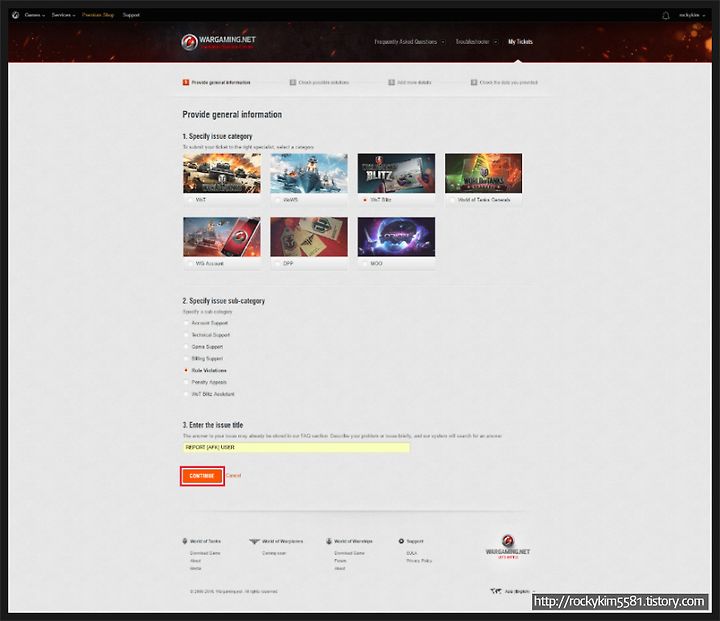Screen dimensions: 720x621
Task: Open the Privacy Policy footer link
Action: point(419,561)
